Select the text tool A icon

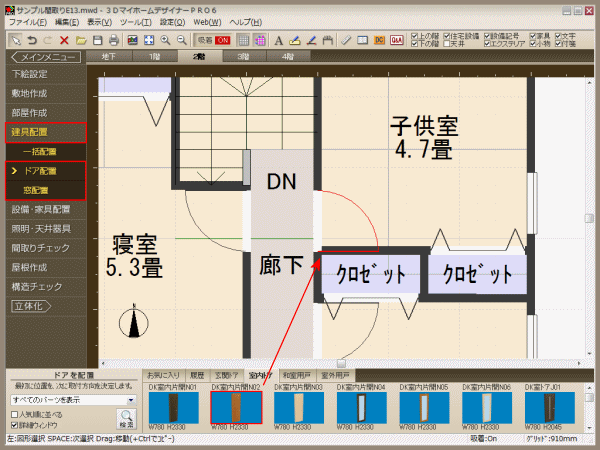click(x=278, y=40)
